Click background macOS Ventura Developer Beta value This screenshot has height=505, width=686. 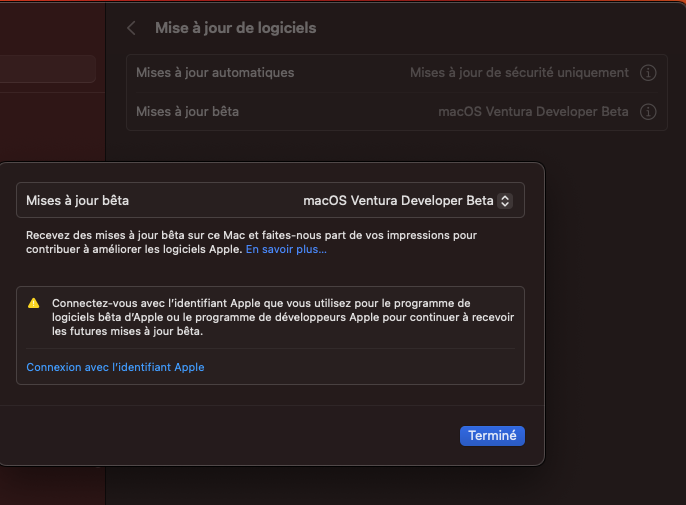click(533, 112)
